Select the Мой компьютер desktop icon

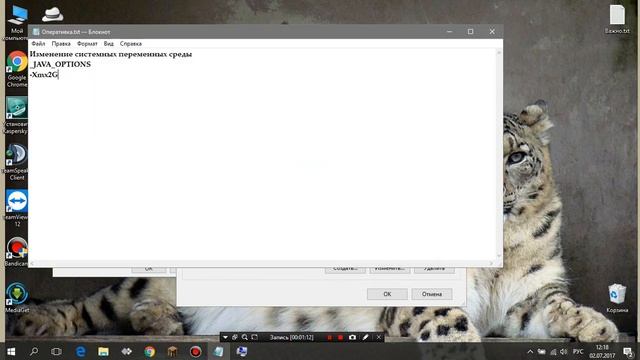[16, 22]
